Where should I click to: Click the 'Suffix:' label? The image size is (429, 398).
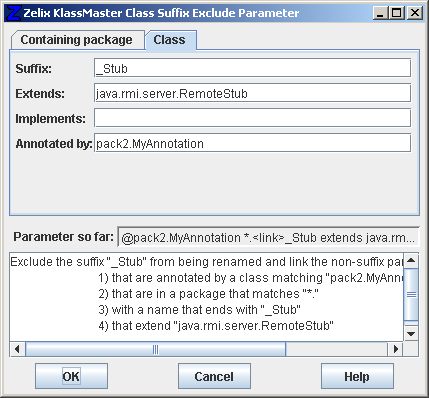coord(34,69)
